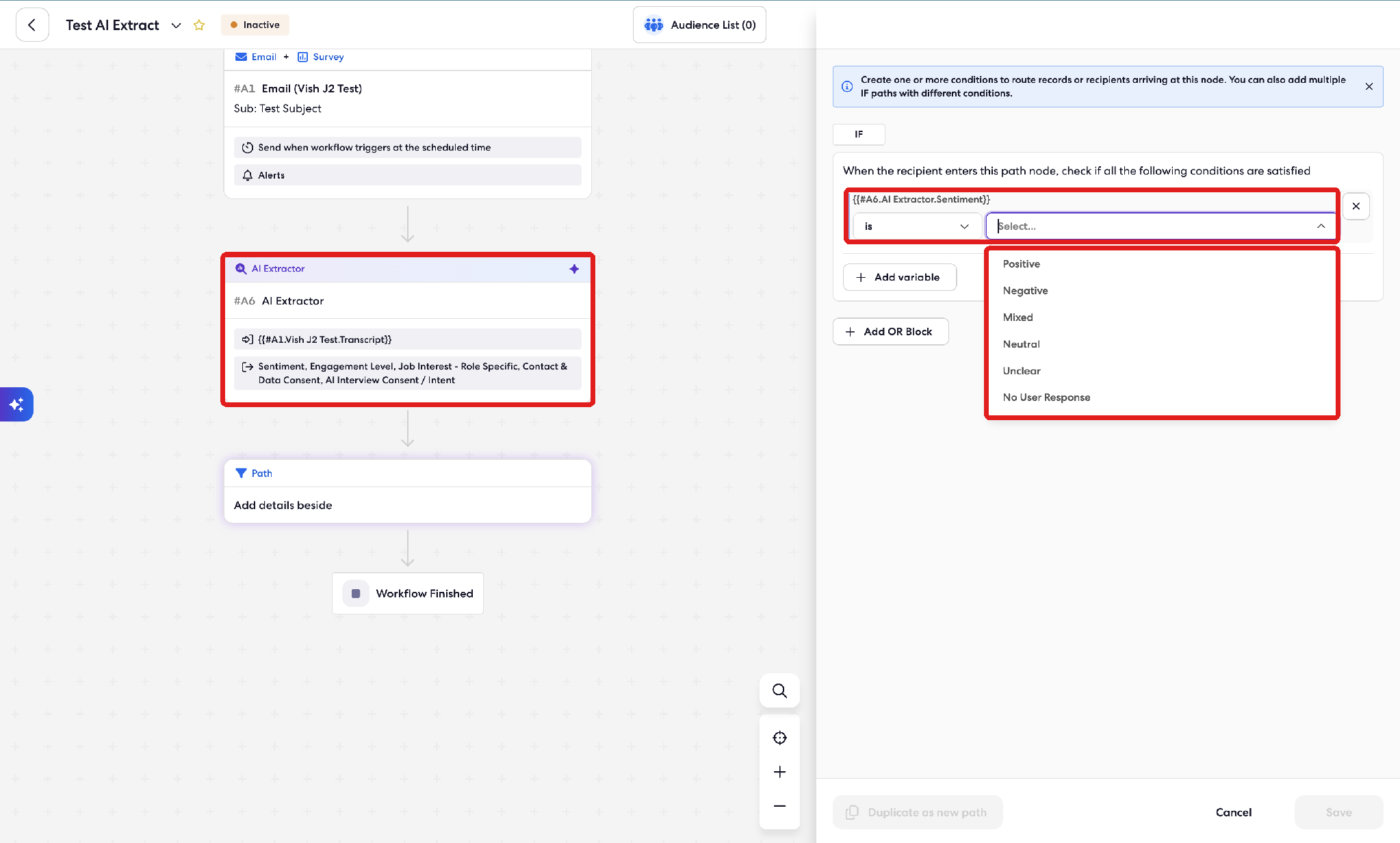
Task: Click the Add variable button
Action: (x=899, y=277)
